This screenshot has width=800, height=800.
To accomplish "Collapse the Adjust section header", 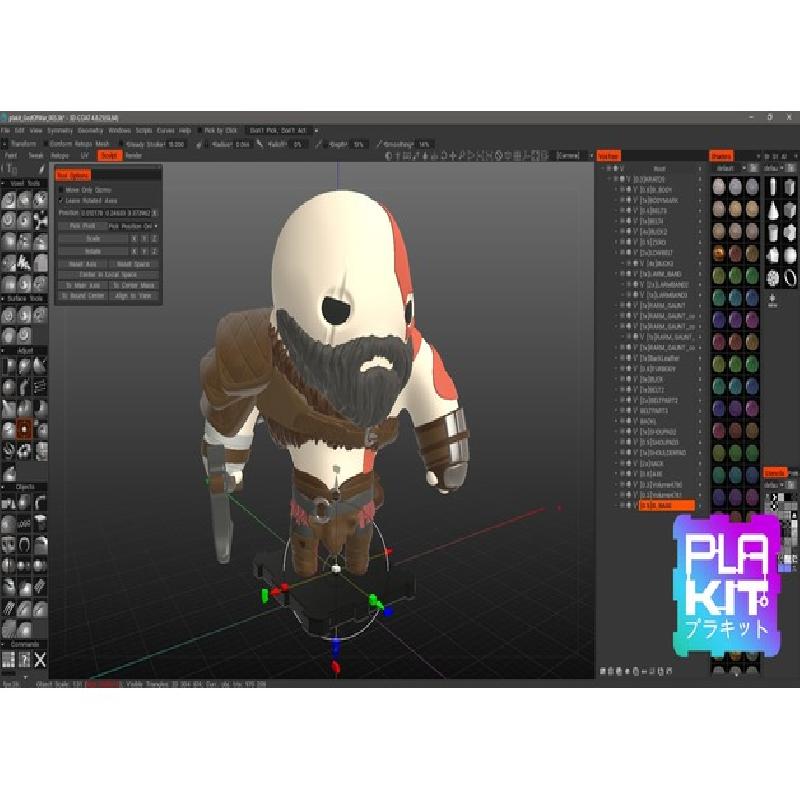I will 24,351.
